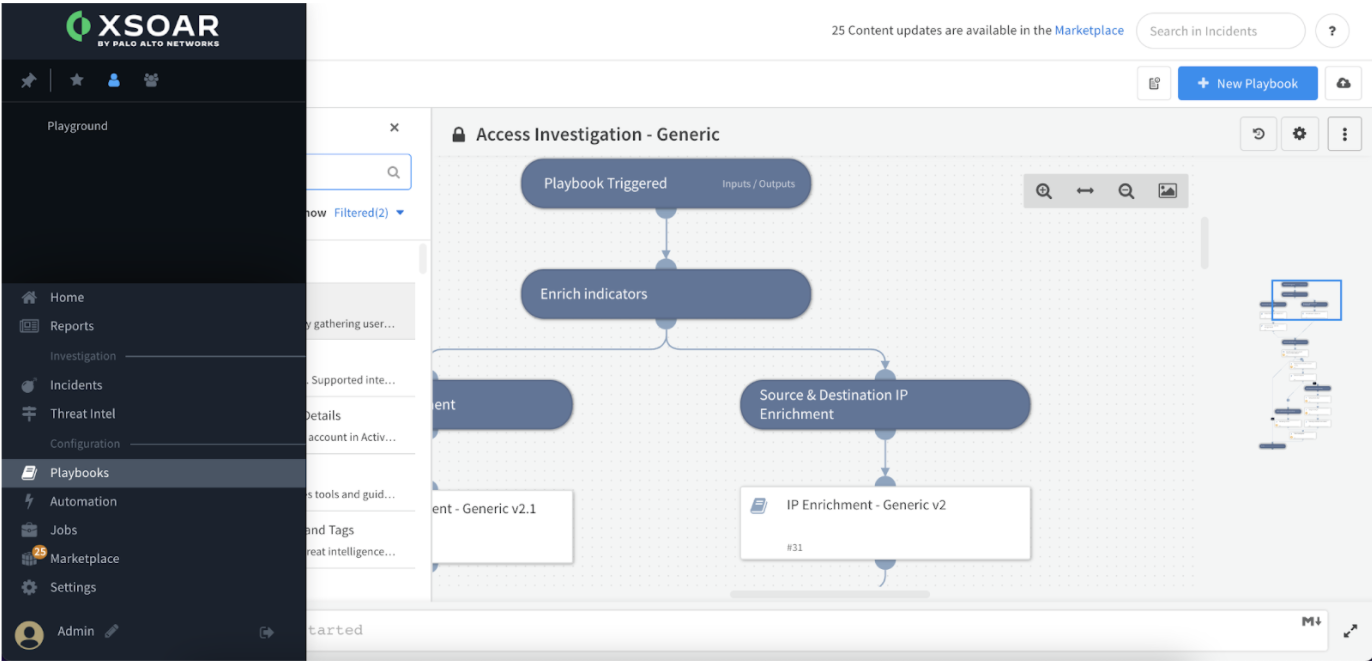Select the single user icon in sidebar

tap(114, 80)
